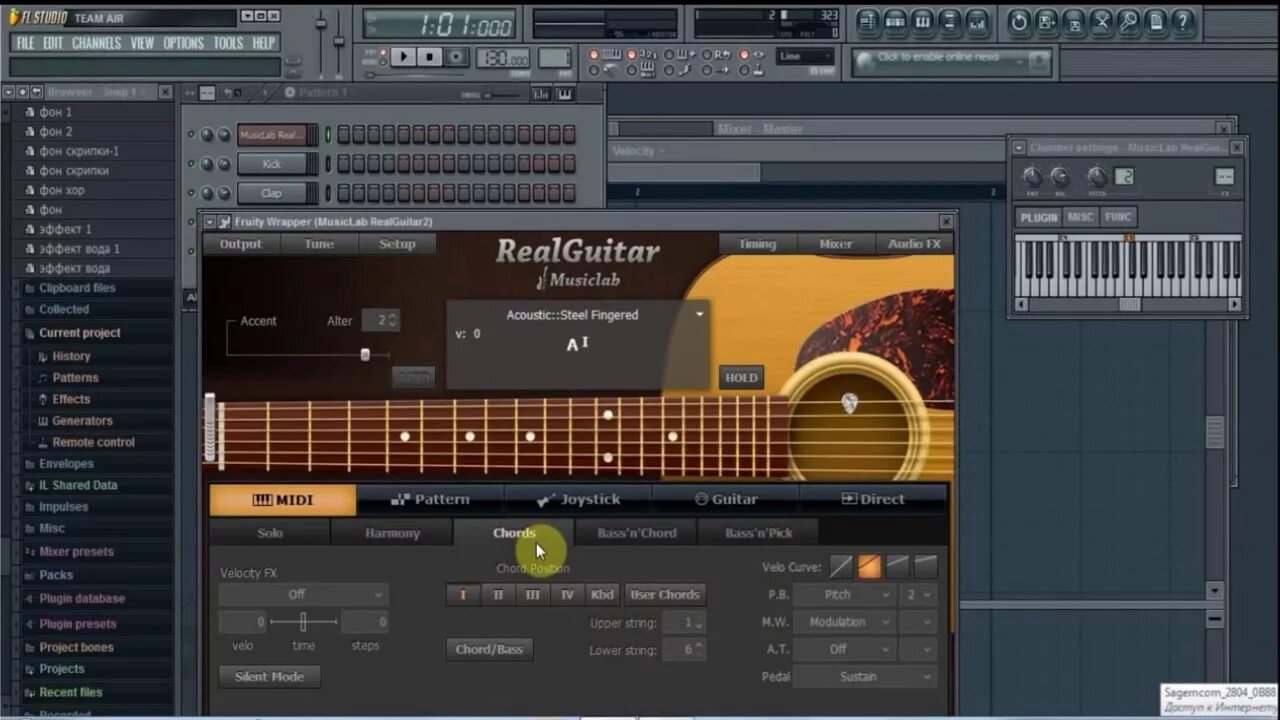Switch to the Pattern tab in RealGuitar

pyautogui.click(x=430, y=499)
